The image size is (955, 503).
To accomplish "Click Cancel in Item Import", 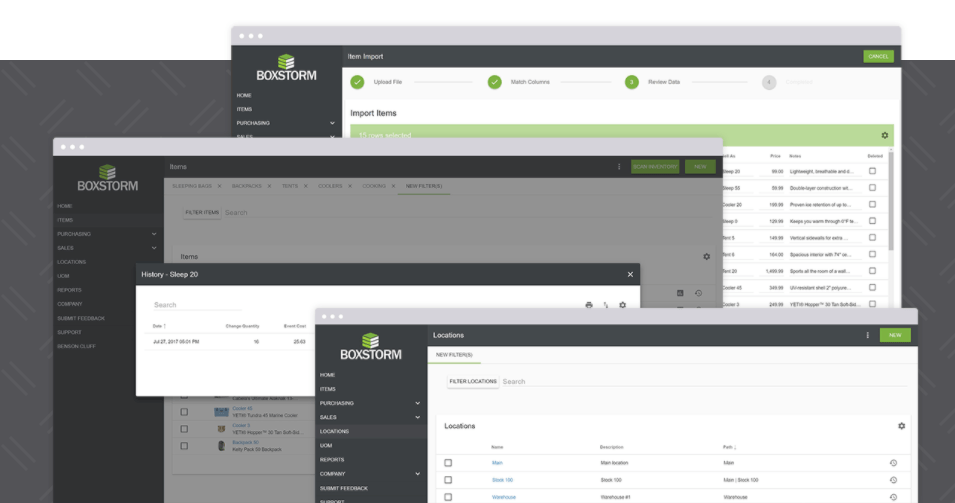I will pyautogui.click(x=878, y=57).
